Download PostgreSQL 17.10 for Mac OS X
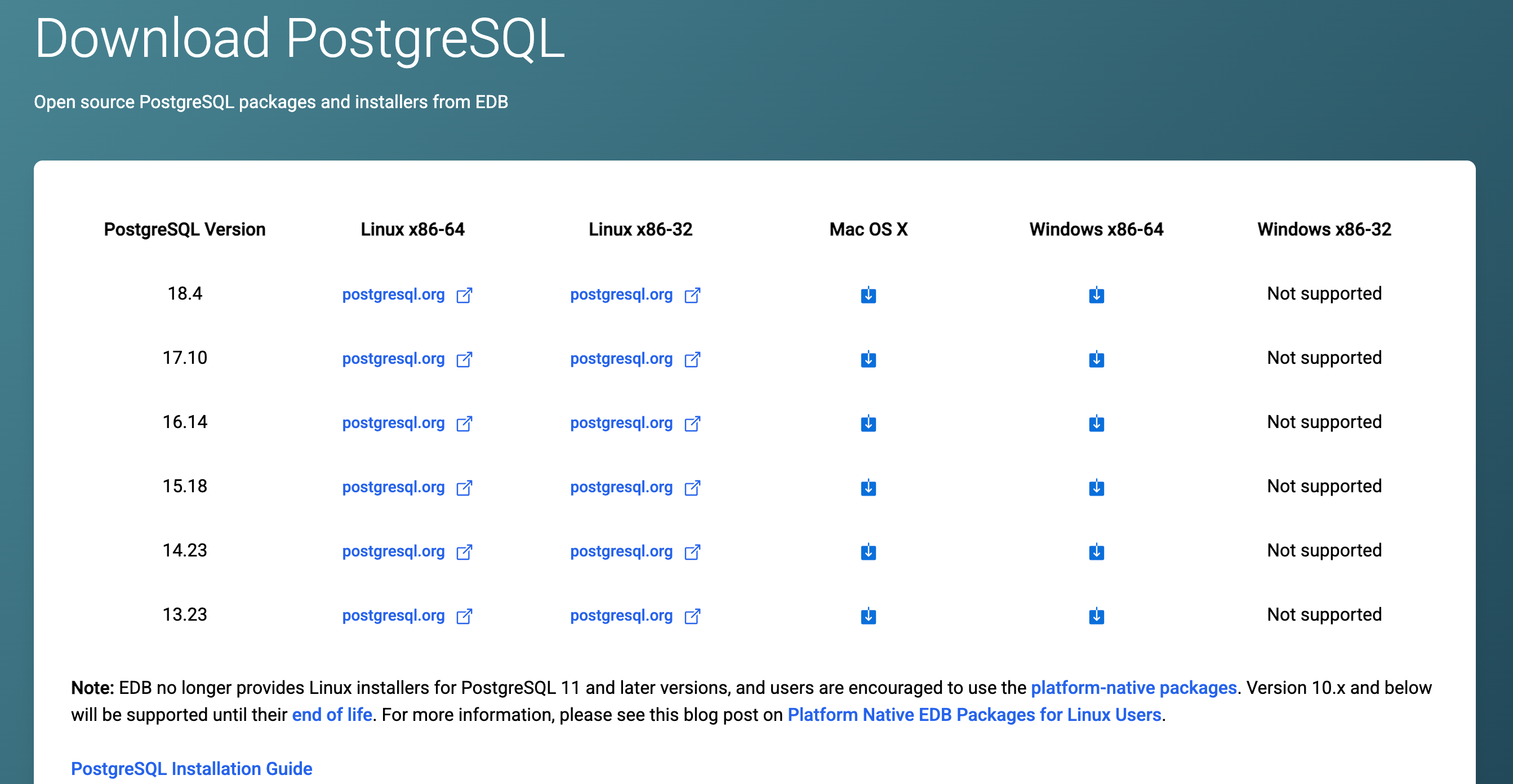Screen dimensions: 1513x784 (x=868, y=358)
